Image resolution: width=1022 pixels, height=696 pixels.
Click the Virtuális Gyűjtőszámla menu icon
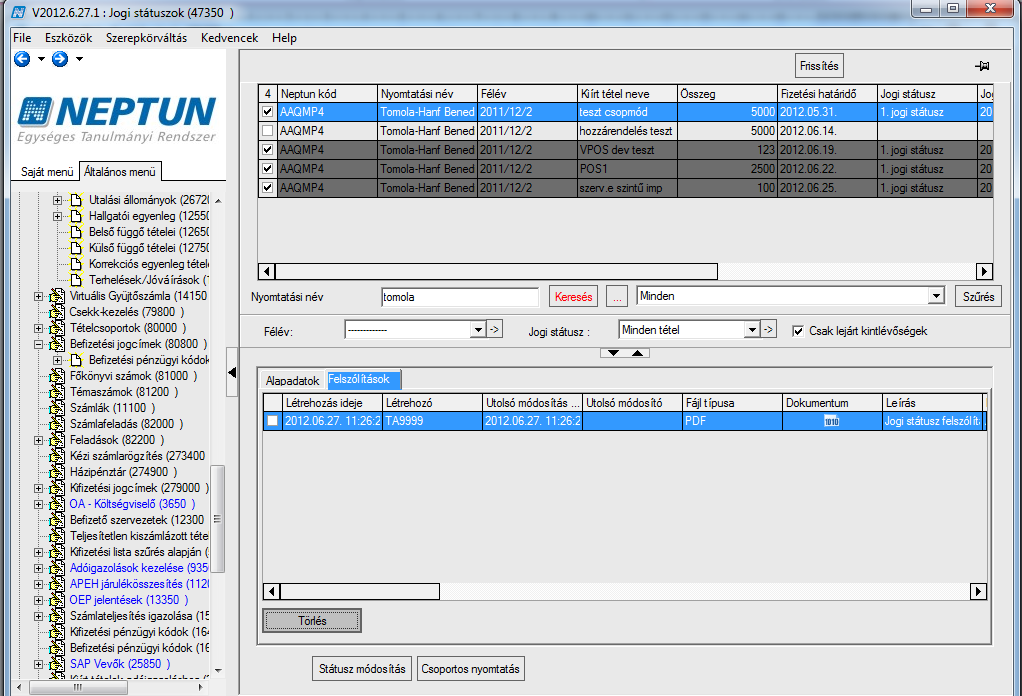[x=57, y=296]
